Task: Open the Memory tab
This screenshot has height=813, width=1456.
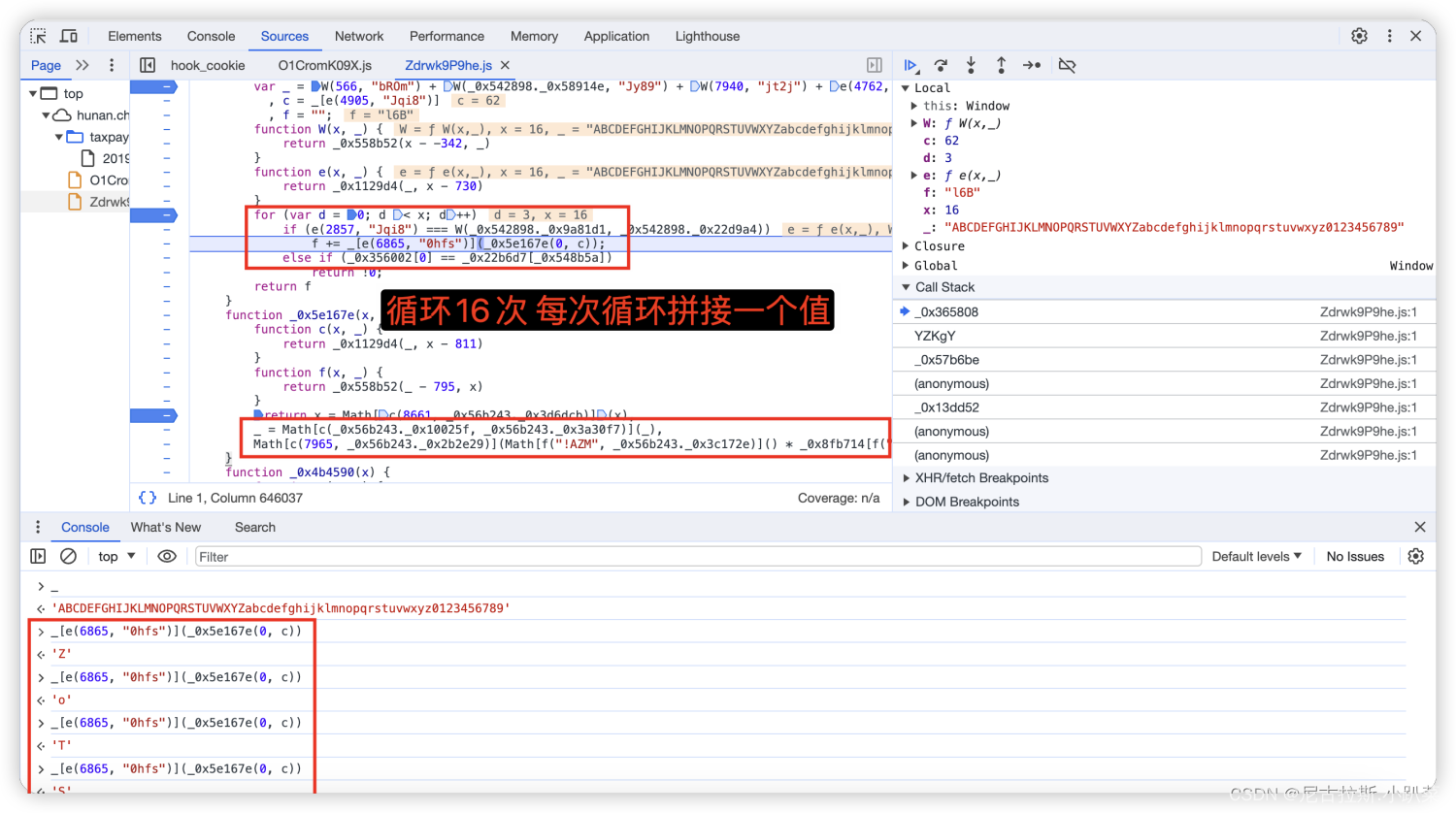Action: coord(534,36)
